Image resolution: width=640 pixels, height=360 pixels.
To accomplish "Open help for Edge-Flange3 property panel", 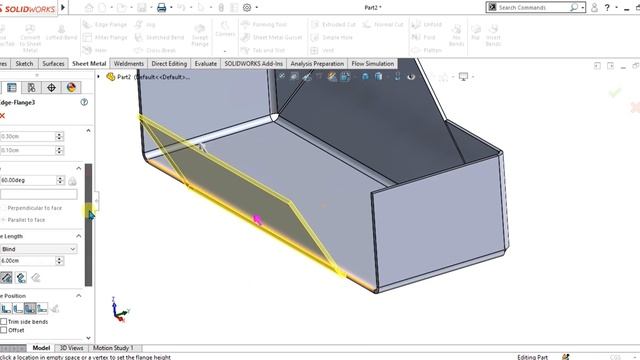I will (x=84, y=102).
